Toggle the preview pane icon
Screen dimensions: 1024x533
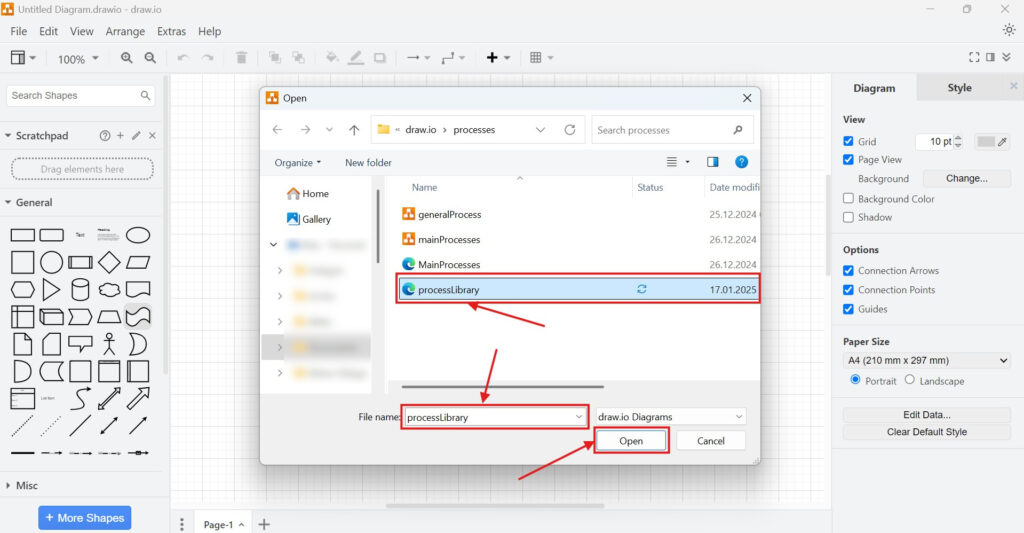[x=713, y=162]
